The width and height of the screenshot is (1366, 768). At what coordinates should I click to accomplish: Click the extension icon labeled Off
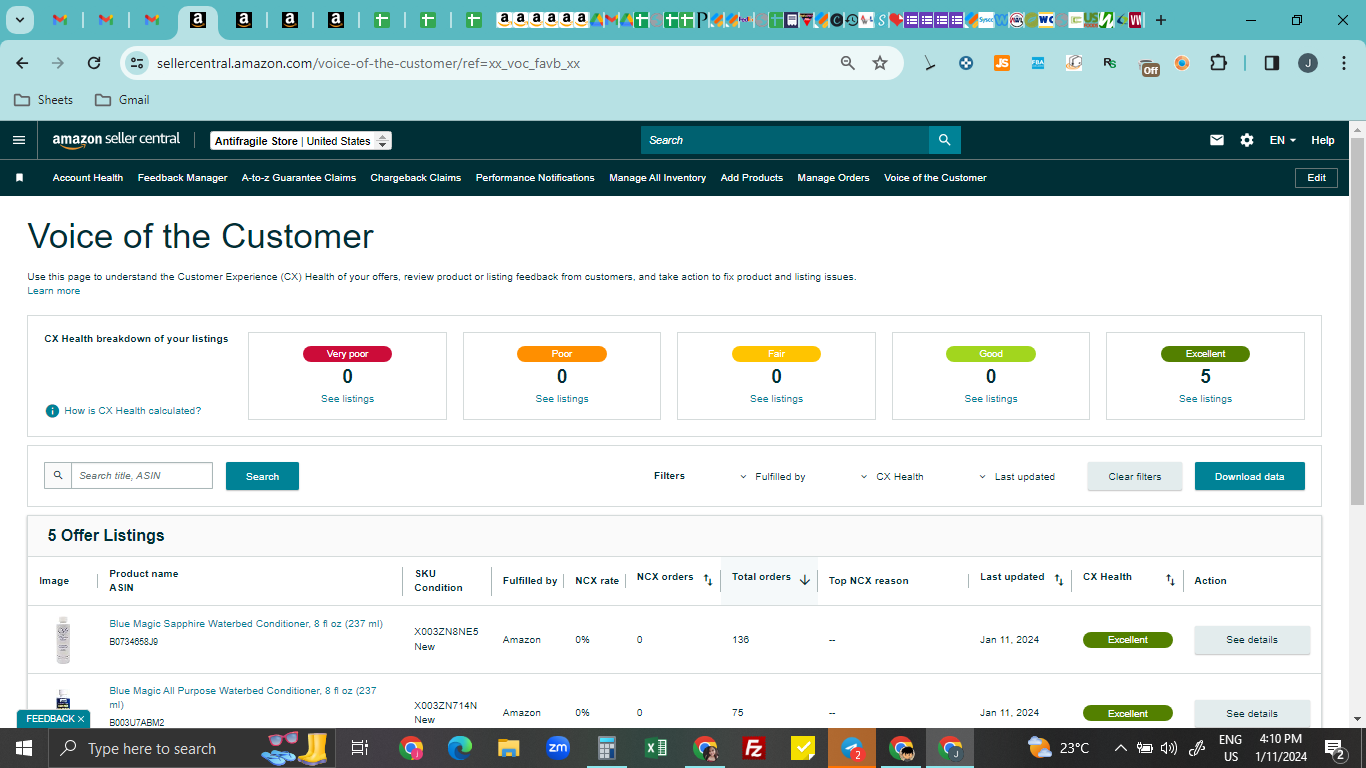tap(1150, 66)
